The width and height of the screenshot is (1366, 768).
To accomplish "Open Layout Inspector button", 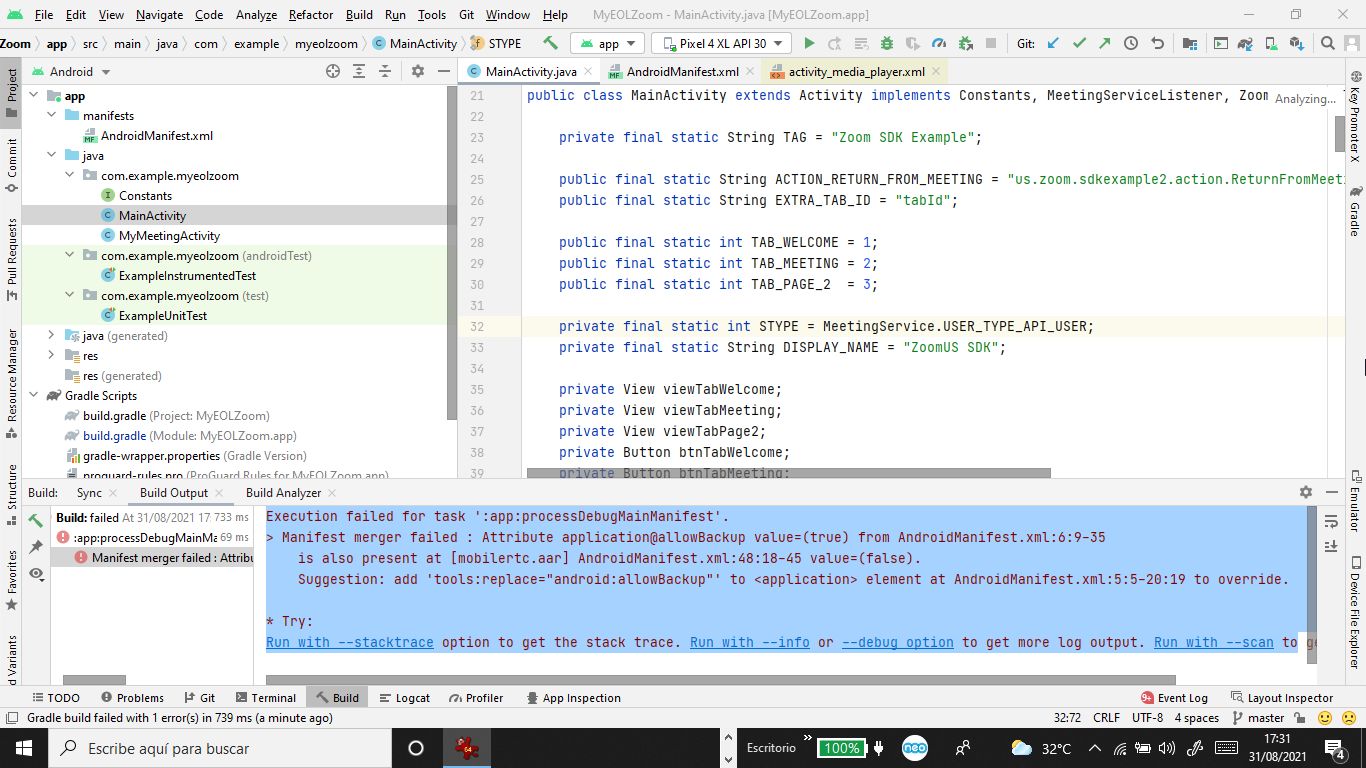I will [x=1282, y=698].
